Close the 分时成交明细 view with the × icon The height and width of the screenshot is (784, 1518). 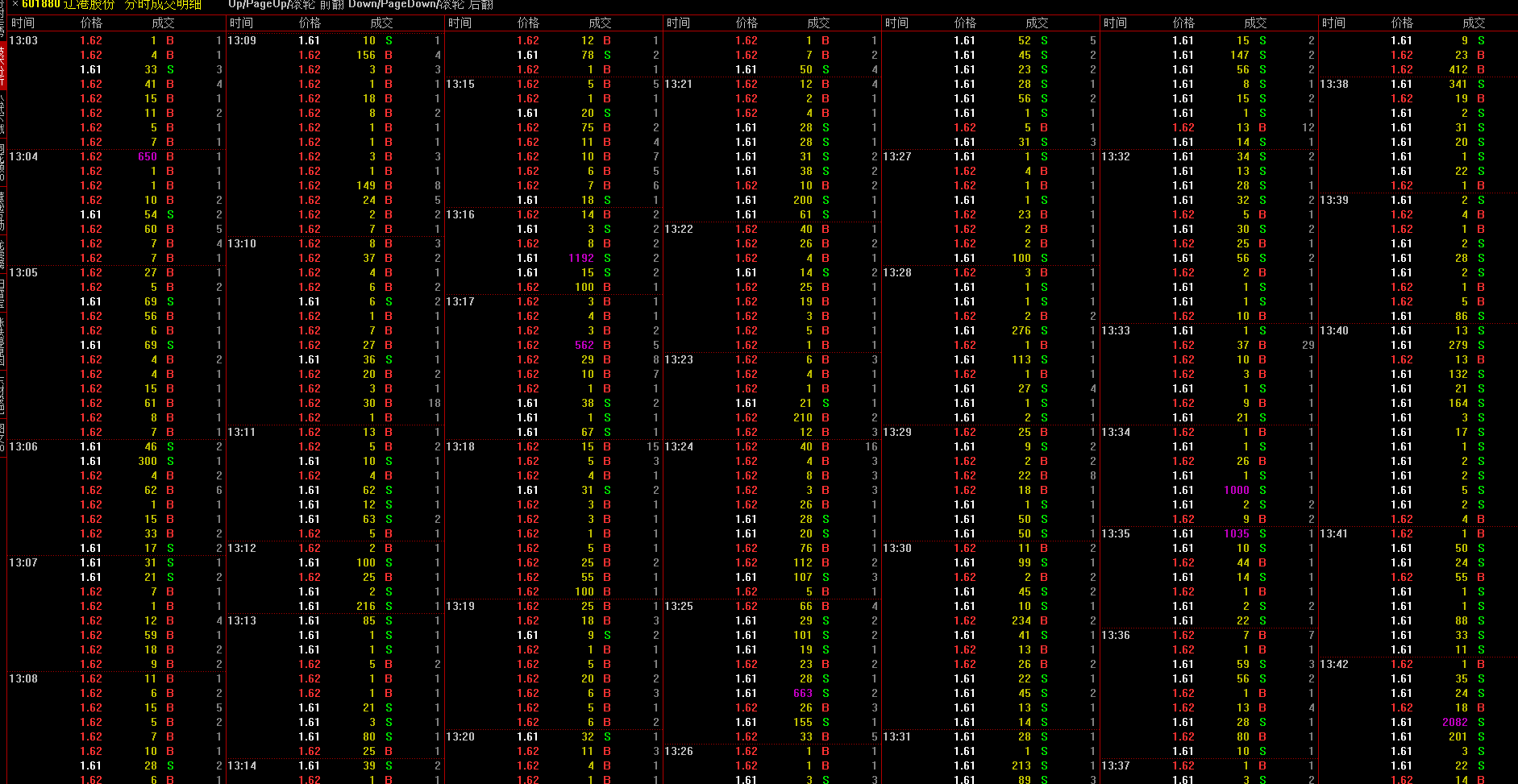15,5
